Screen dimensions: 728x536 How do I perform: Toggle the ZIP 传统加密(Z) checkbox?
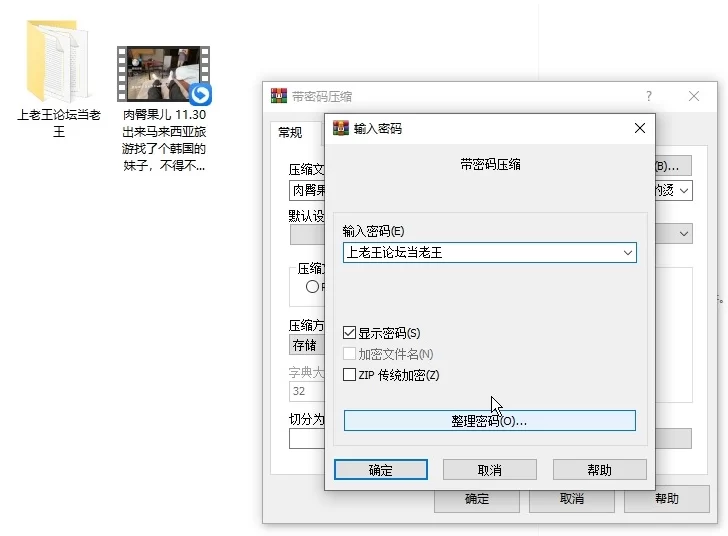point(349,374)
